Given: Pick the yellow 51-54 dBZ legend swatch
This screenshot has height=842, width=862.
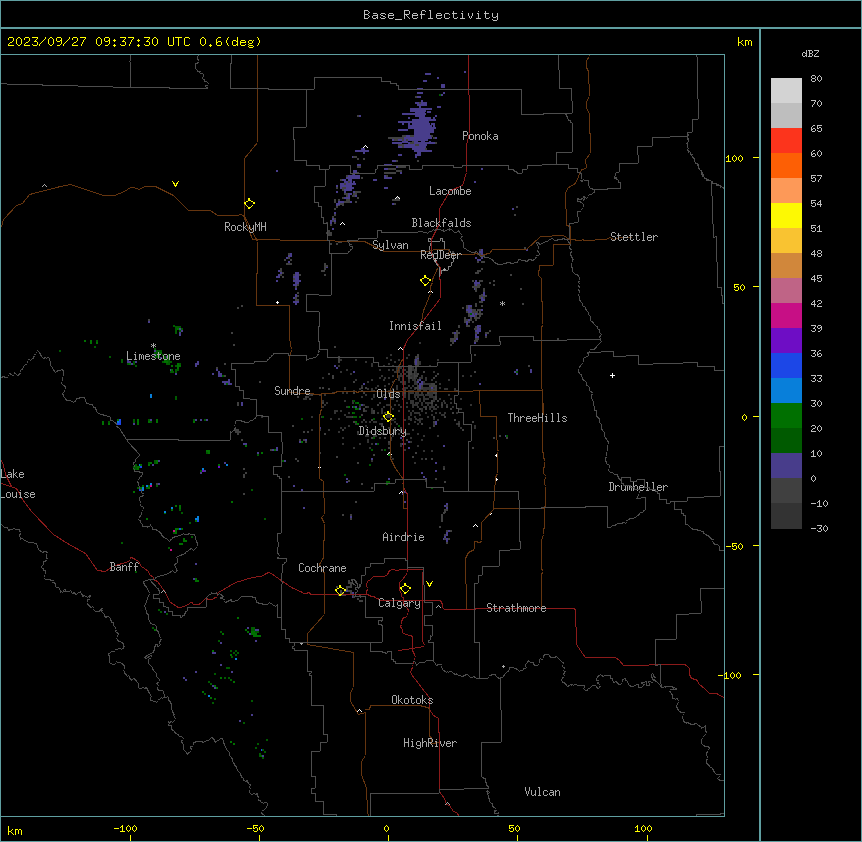Looking at the screenshot, I should 786,215.
